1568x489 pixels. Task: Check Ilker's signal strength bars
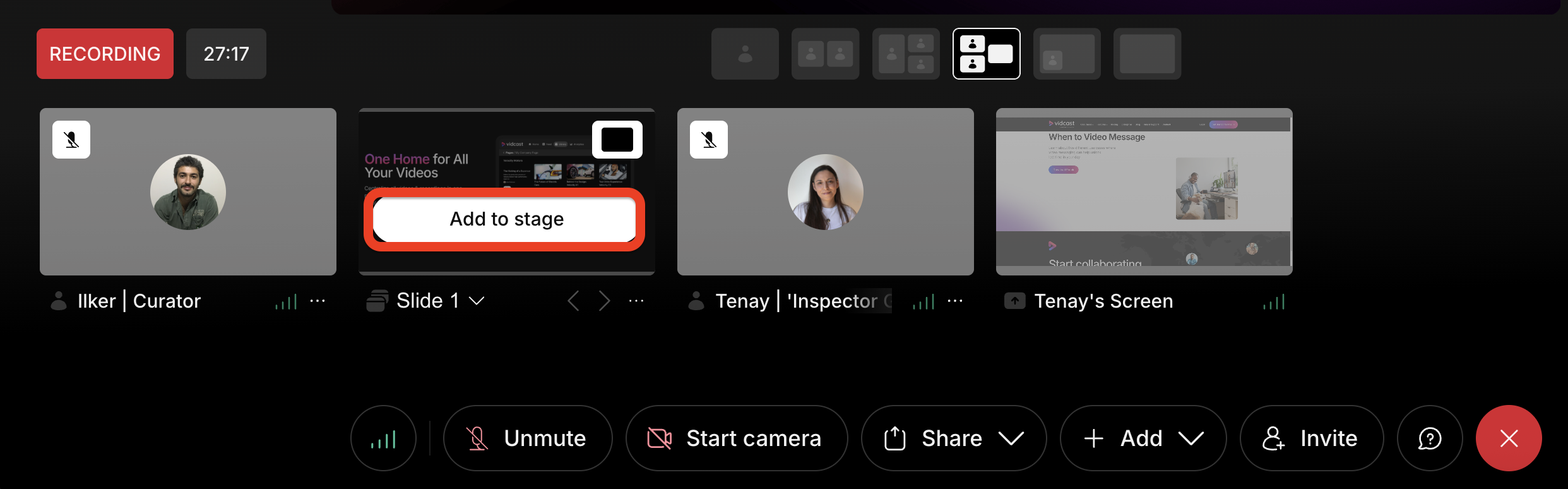pyautogui.click(x=286, y=302)
